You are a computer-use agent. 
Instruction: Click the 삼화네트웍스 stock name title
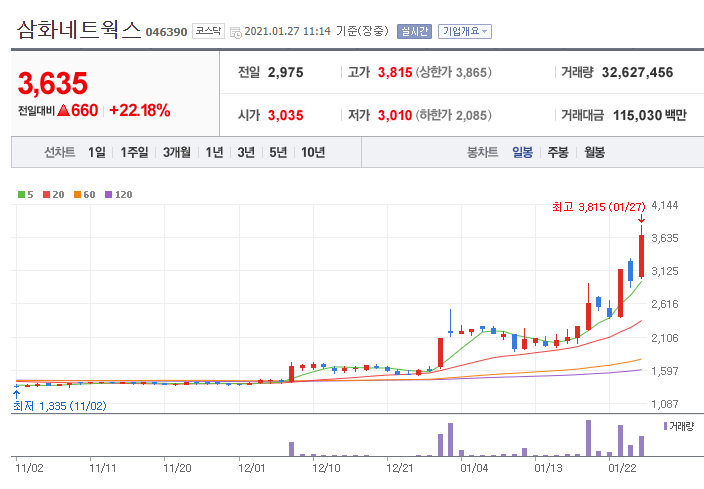[79, 30]
